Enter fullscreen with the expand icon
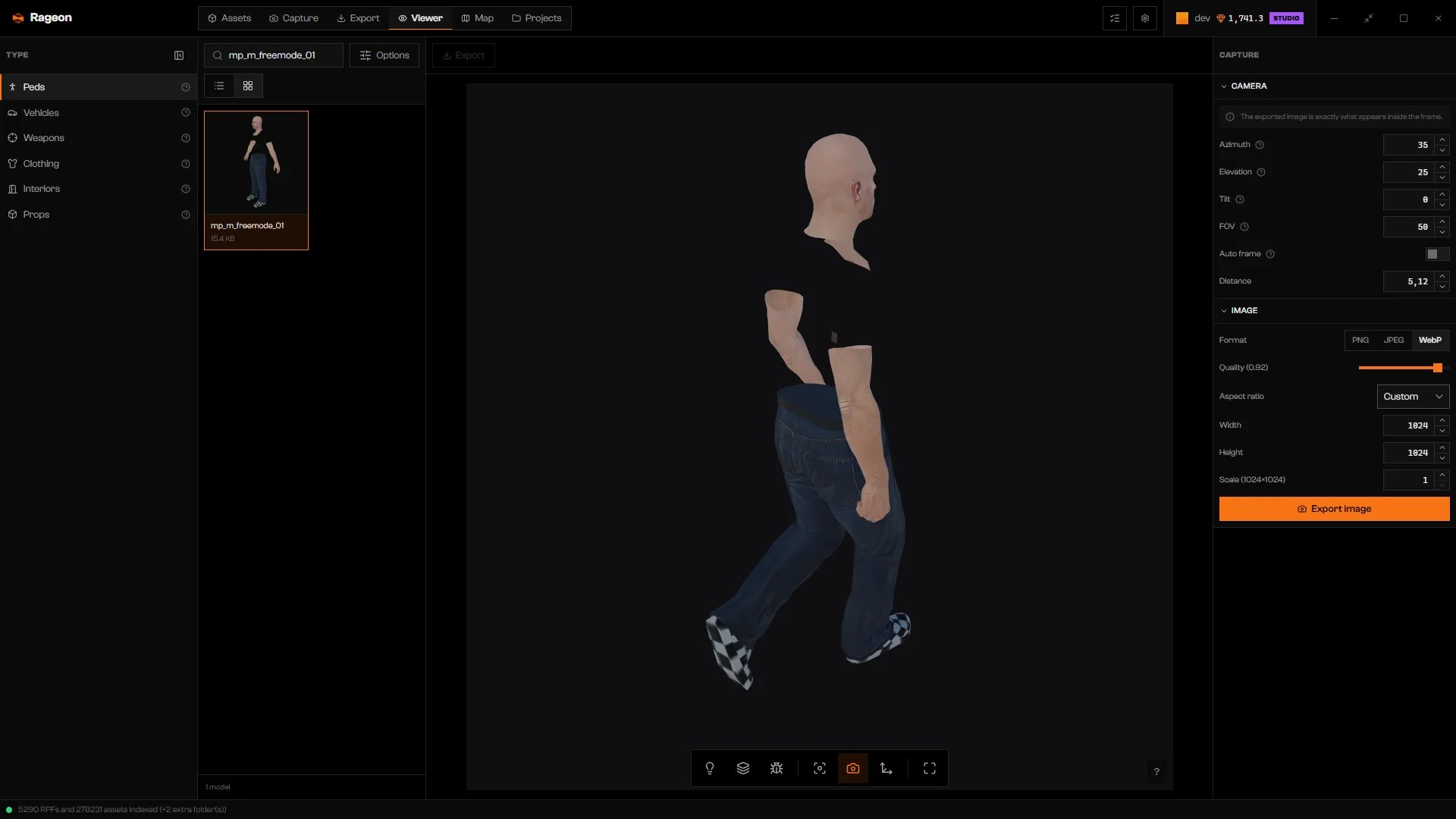The image size is (1456, 819). pyautogui.click(x=930, y=768)
